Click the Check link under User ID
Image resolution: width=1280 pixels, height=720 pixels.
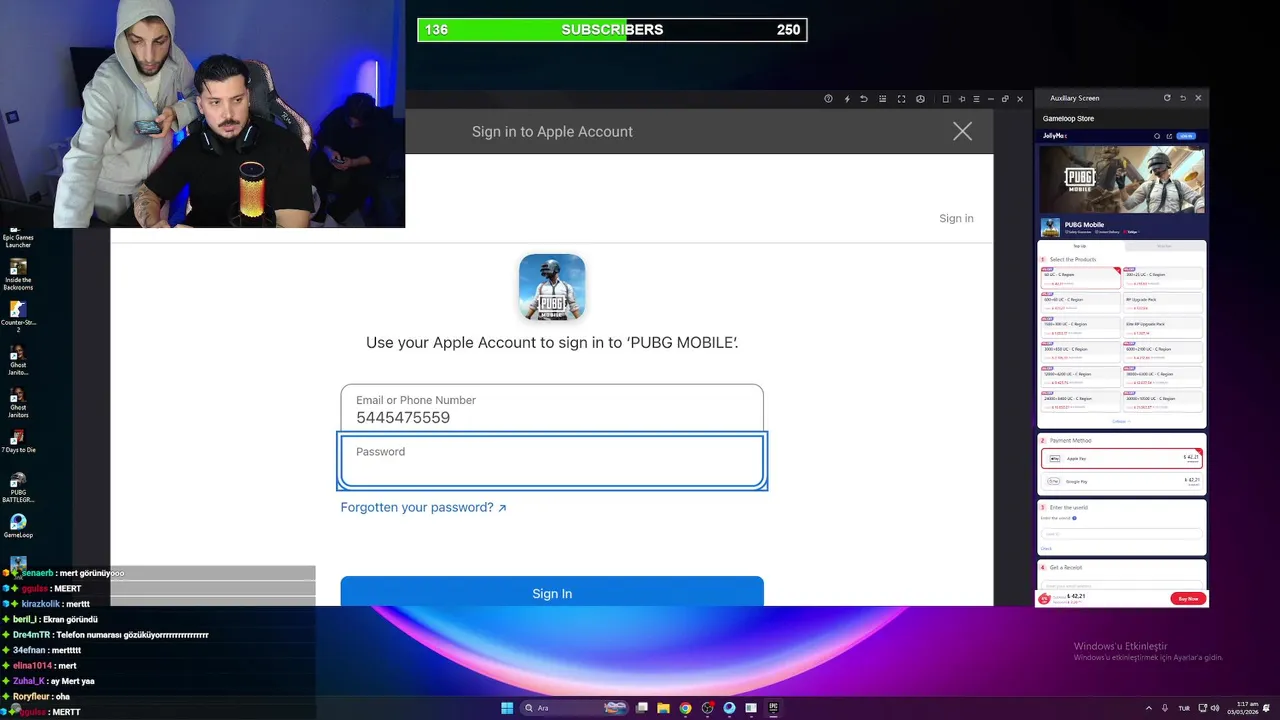point(1046,548)
